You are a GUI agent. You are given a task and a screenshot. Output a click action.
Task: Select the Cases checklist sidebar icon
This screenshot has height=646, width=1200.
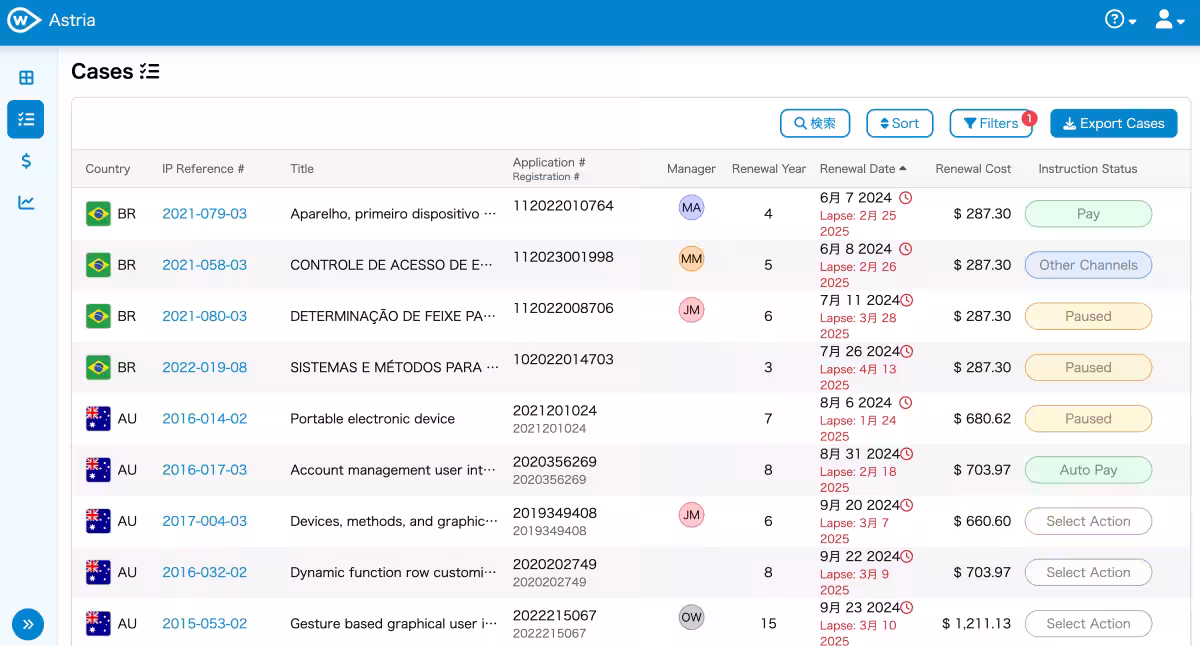pyautogui.click(x=26, y=119)
